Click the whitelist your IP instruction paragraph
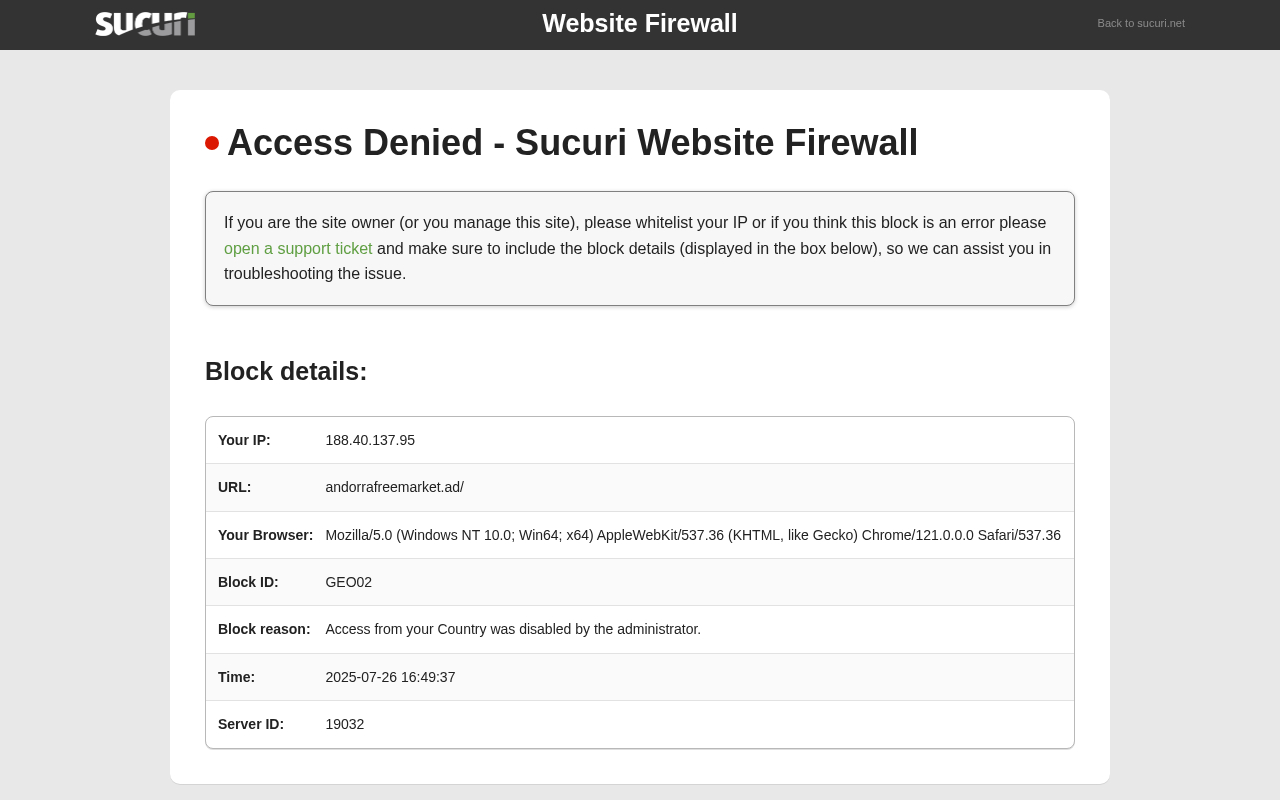This screenshot has height=800, width=1280. (x=640, y=248)
